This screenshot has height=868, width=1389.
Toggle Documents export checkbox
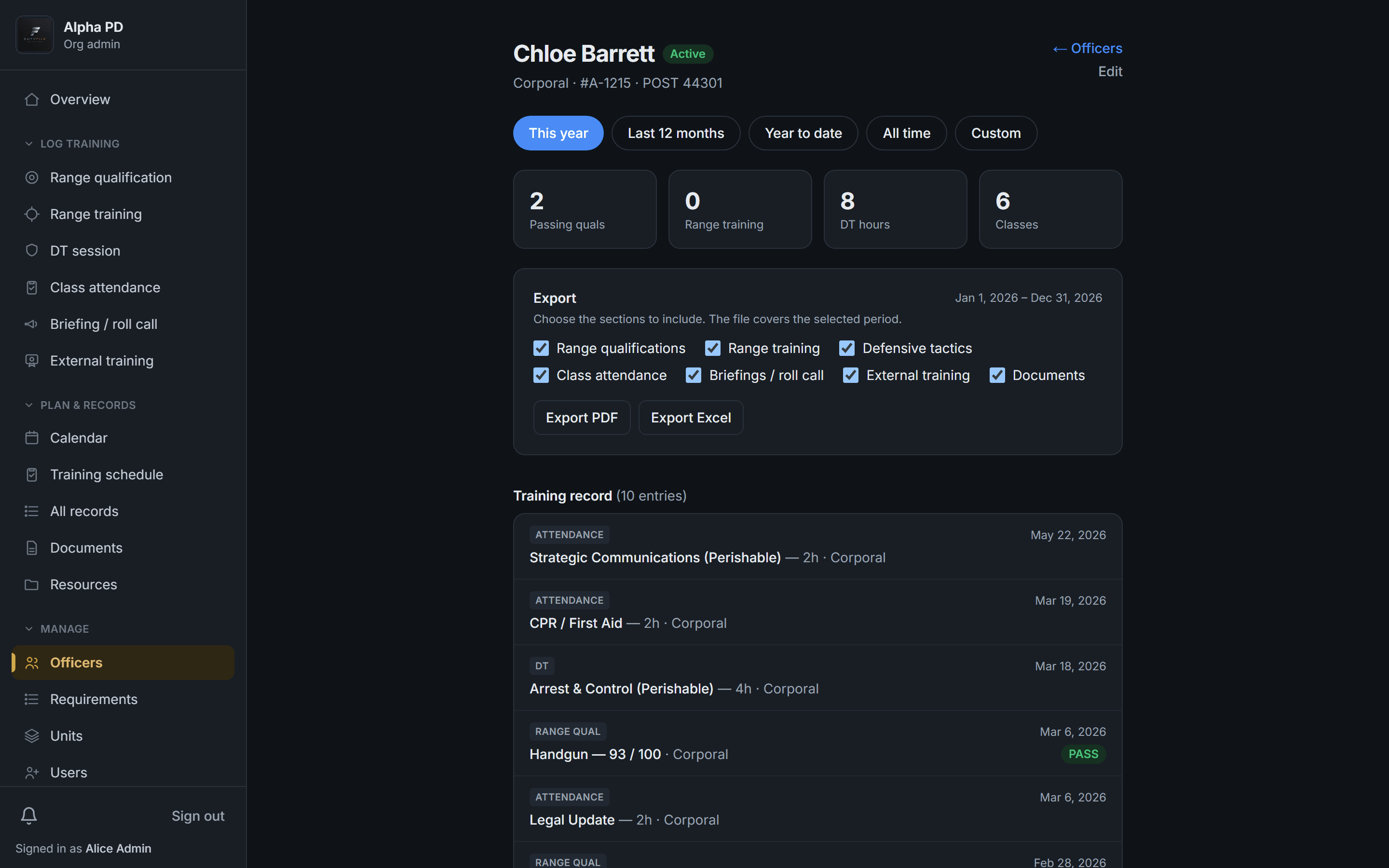pyautogui.click(x=997, y=376)
